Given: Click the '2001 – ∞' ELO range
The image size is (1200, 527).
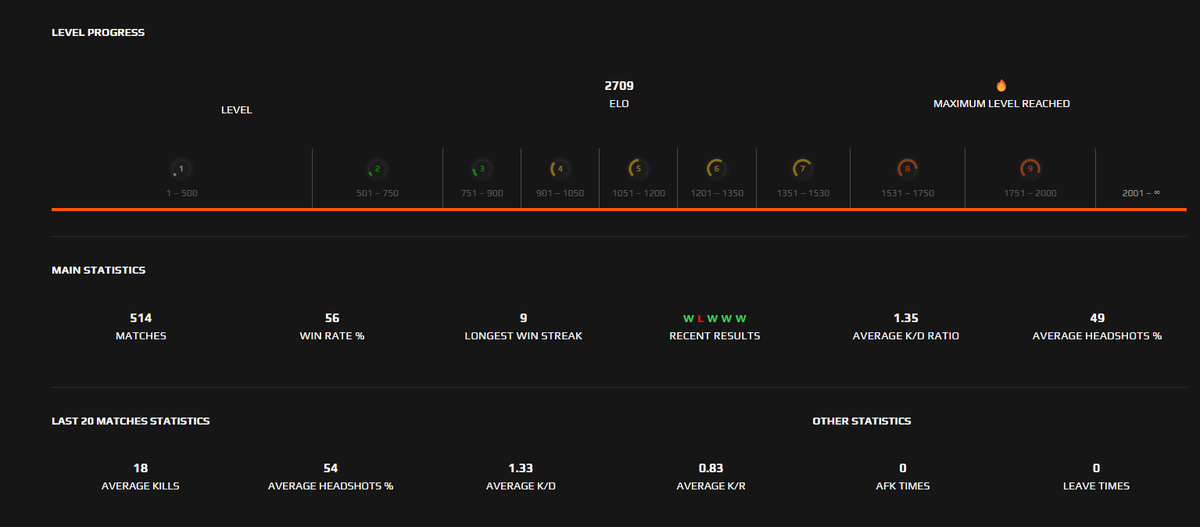Looking at the screenshot, I should point(1141,193).
